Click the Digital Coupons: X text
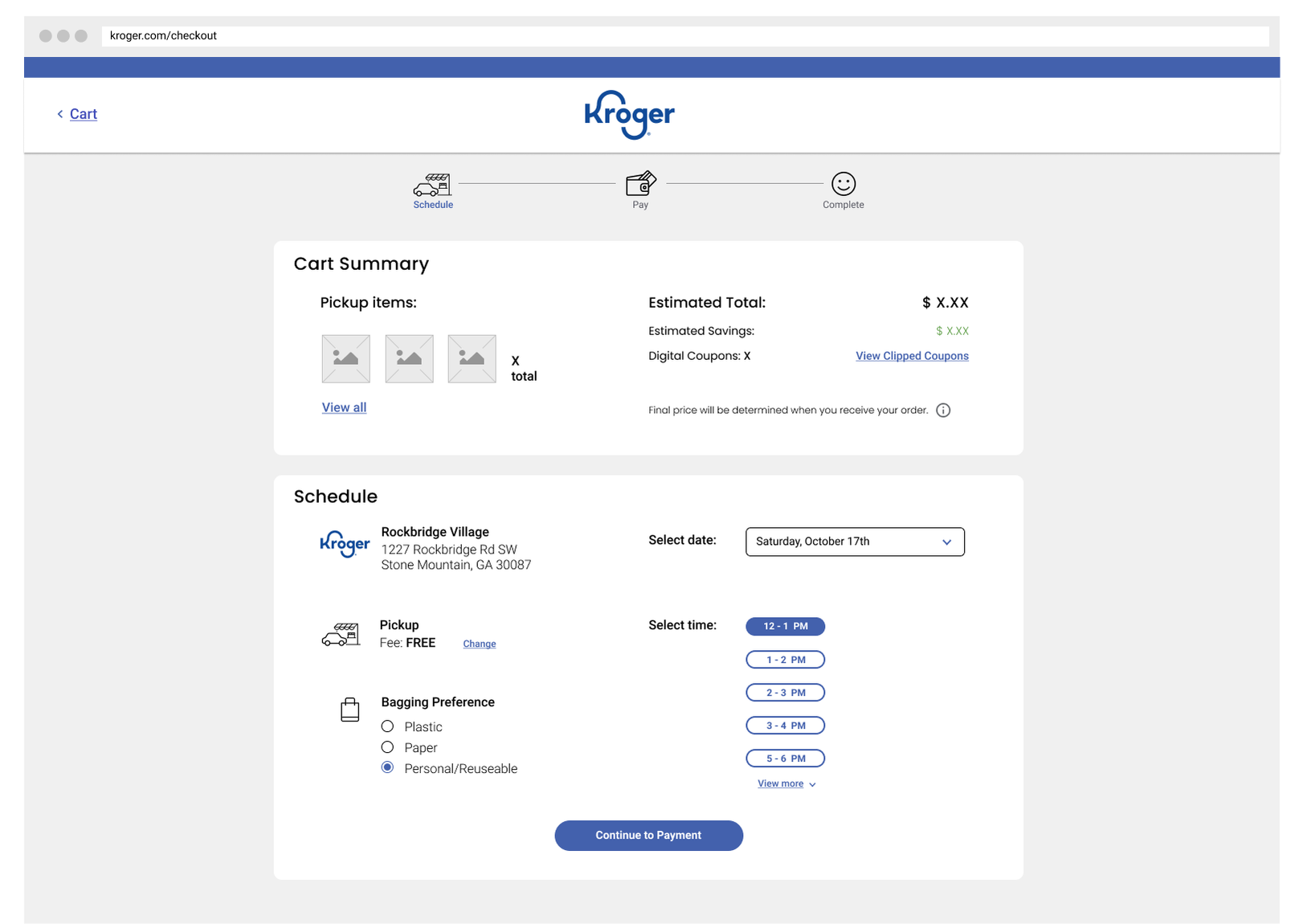The height and width of the screenshot is (924, 1303). [700, 356]
